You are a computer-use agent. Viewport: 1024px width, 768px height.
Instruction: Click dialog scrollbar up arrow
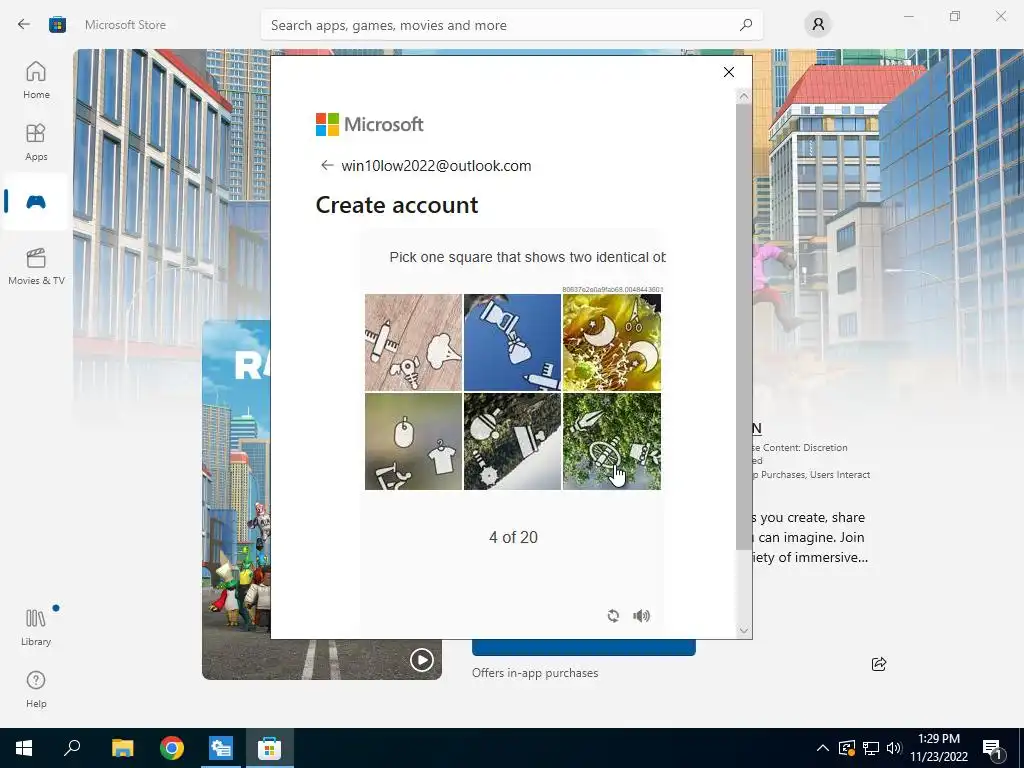pyautogui.click(x=743, y=96)
